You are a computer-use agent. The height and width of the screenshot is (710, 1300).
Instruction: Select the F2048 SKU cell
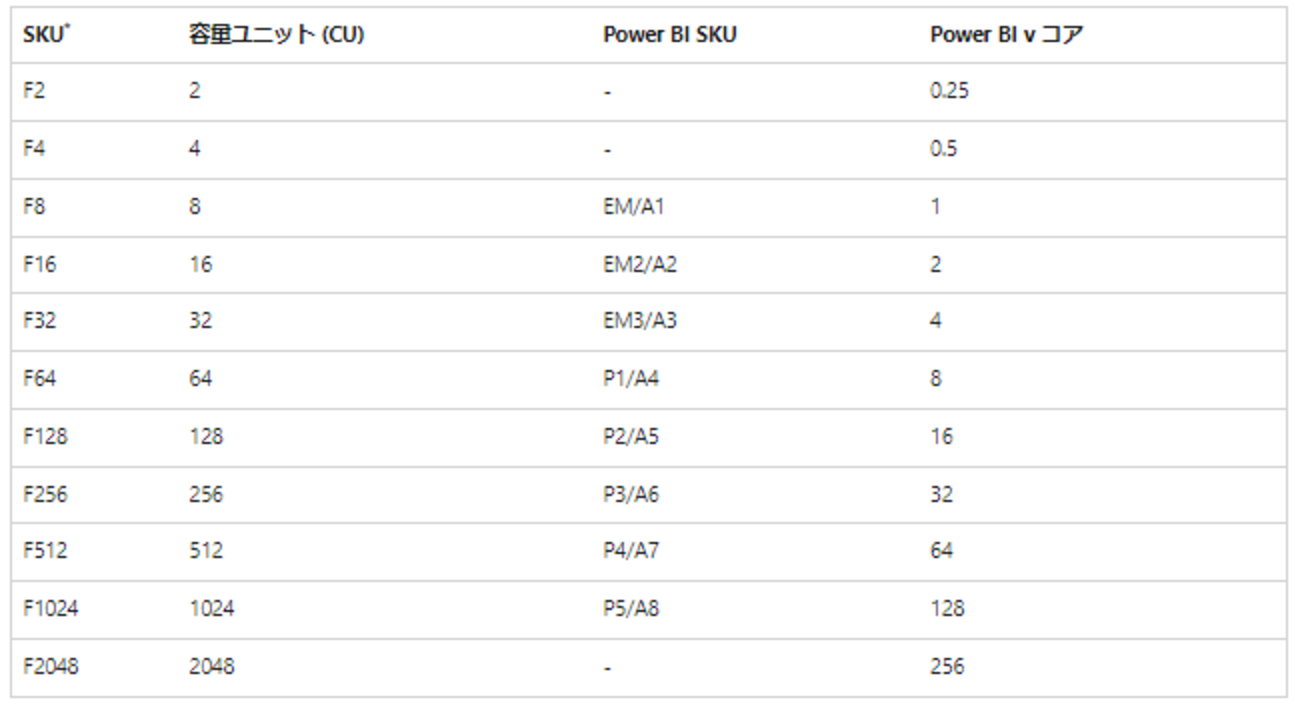pyautogui.click(x=50, y=666)
